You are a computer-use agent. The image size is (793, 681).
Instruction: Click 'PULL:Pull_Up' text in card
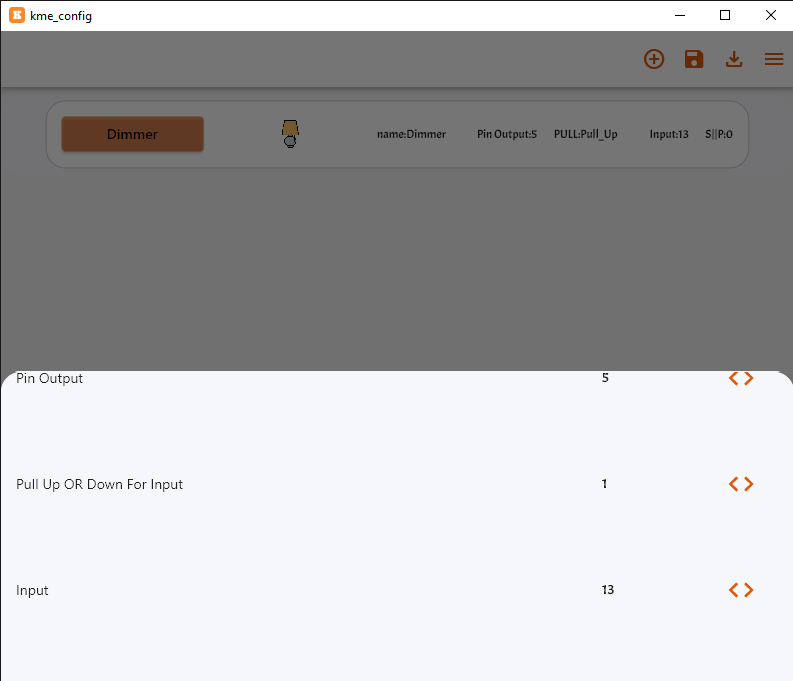586,134
